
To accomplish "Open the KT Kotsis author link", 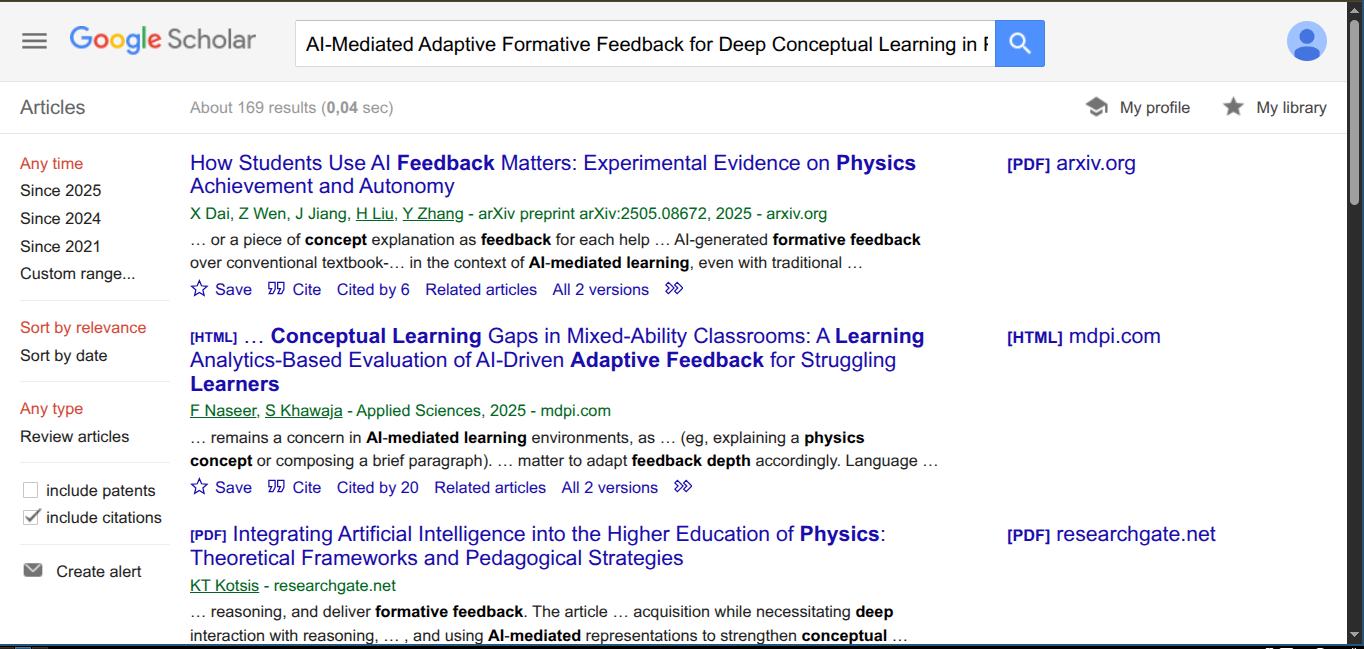I will [224, 585].
